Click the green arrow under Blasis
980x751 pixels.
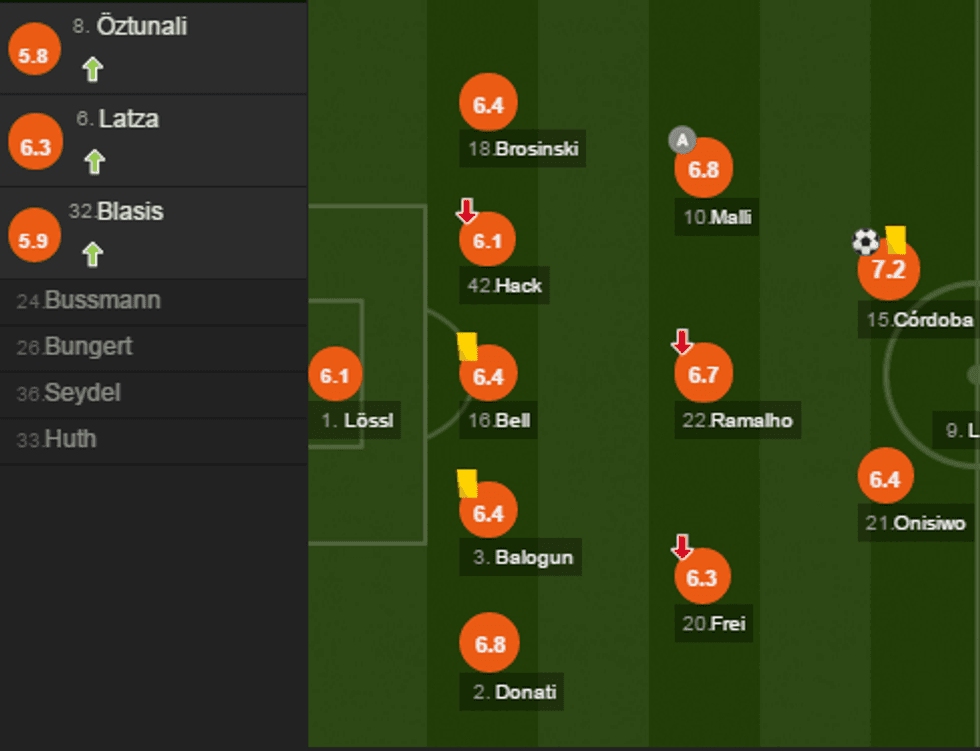click(93, 255)
